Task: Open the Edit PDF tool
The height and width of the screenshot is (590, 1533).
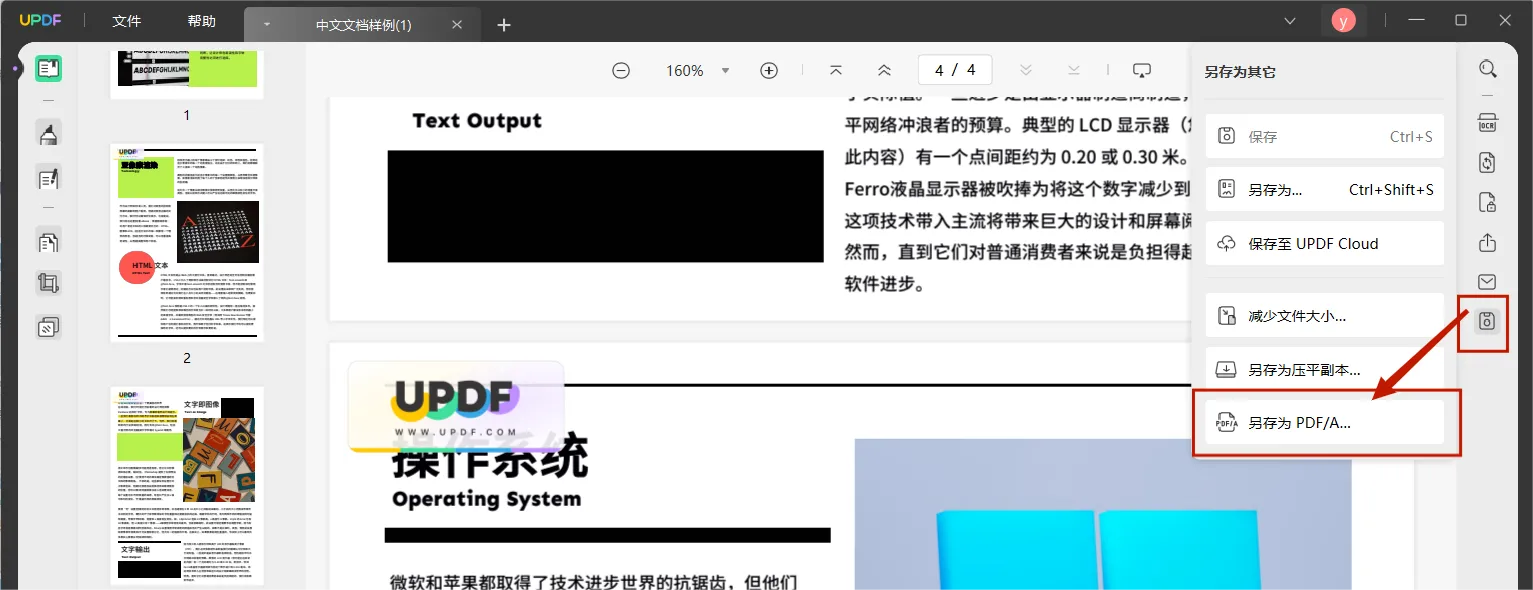Action: (48, 179)
